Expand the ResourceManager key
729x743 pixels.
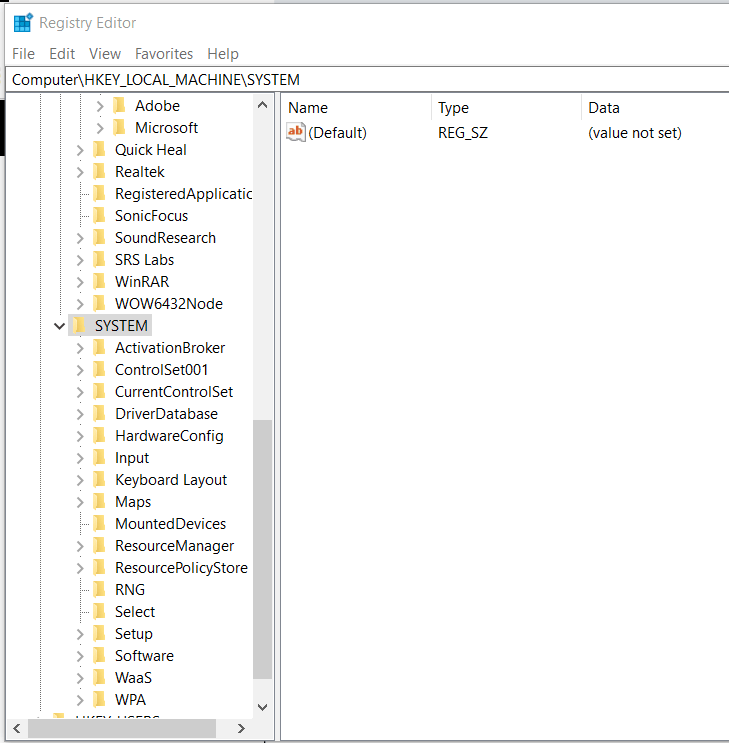[80, 546]
